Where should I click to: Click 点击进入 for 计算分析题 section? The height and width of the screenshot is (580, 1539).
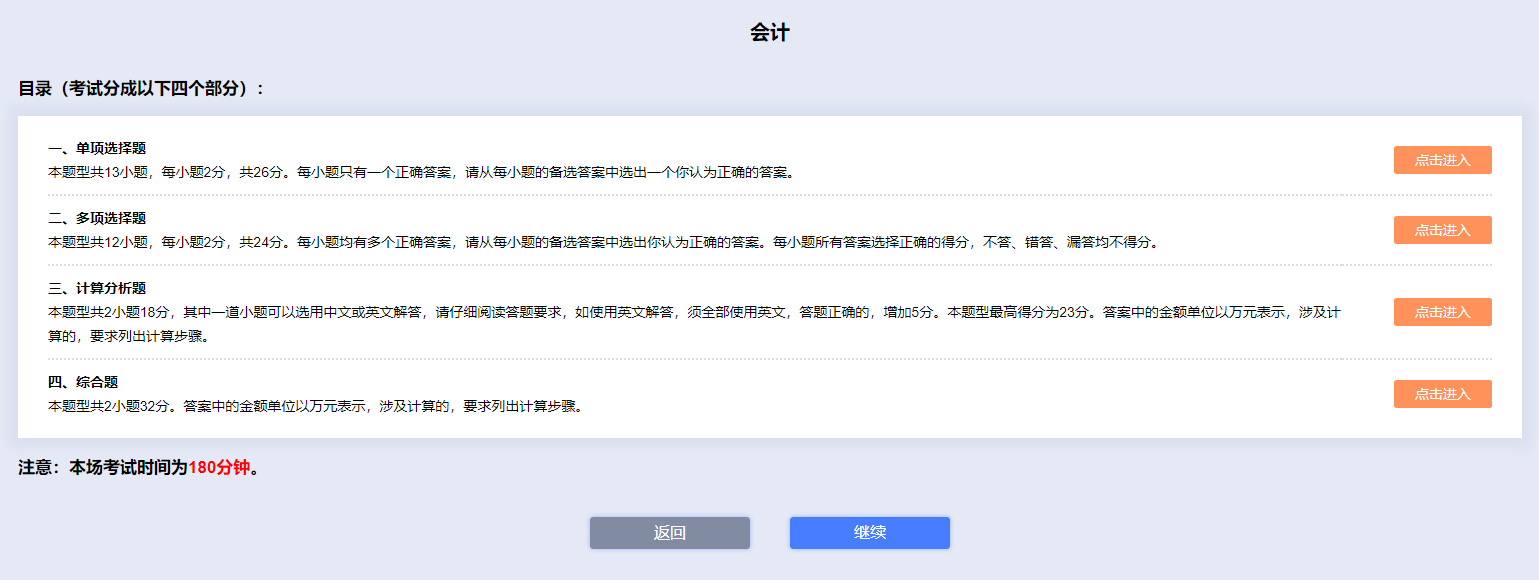(x=1442, y=311)
